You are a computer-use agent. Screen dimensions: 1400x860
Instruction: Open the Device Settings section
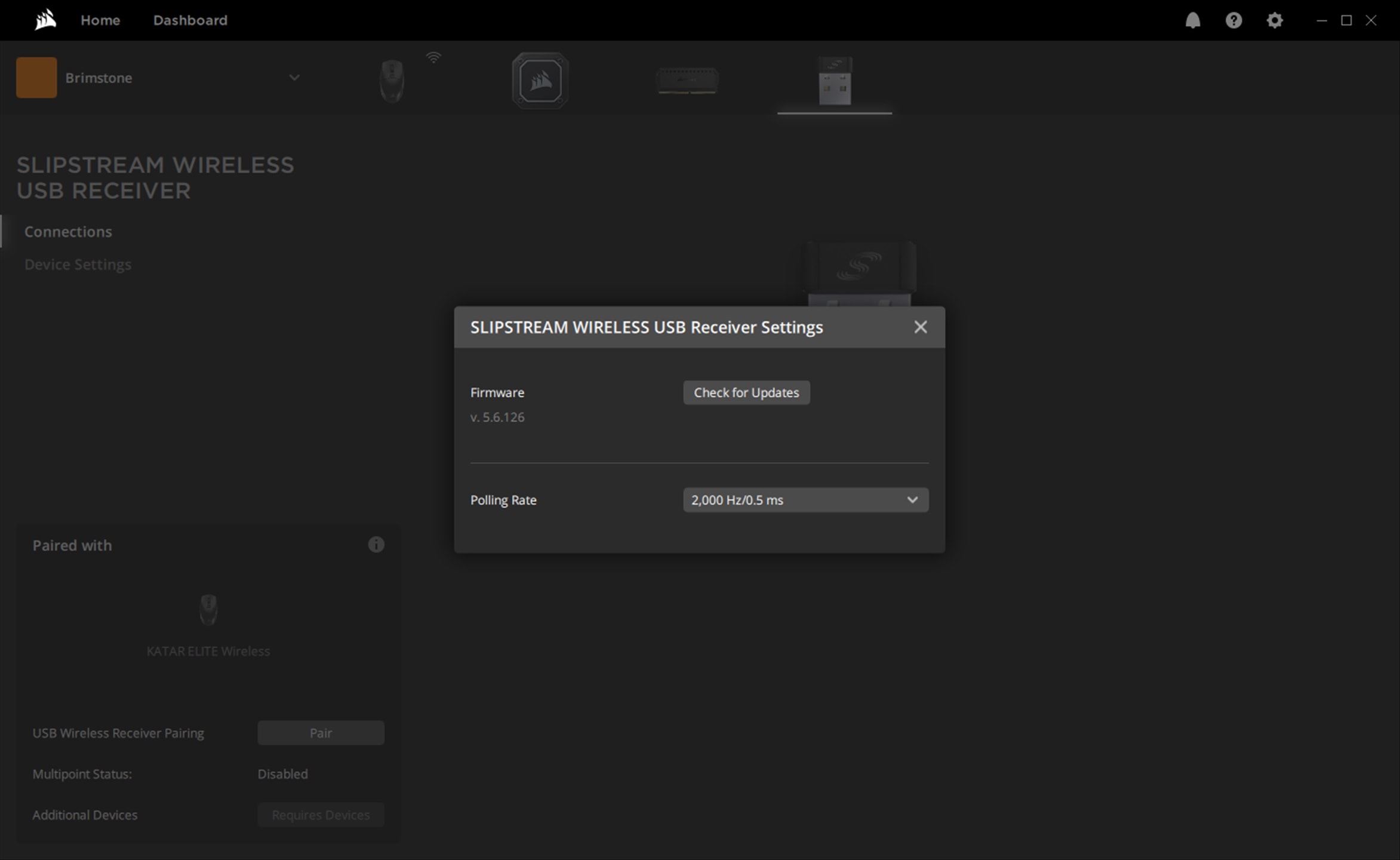[x=78, y=265]
